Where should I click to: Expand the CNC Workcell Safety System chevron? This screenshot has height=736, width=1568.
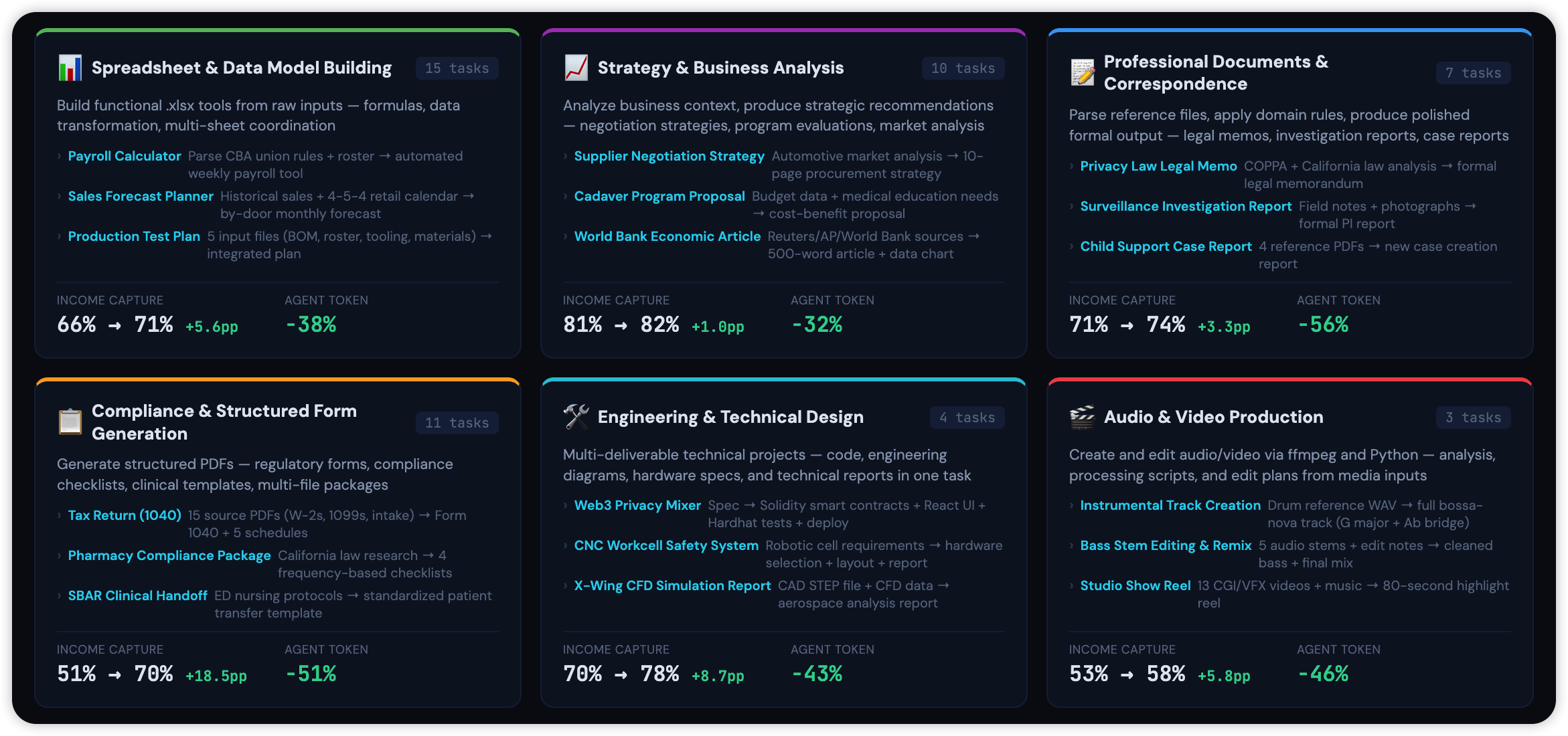pos(566,546)
